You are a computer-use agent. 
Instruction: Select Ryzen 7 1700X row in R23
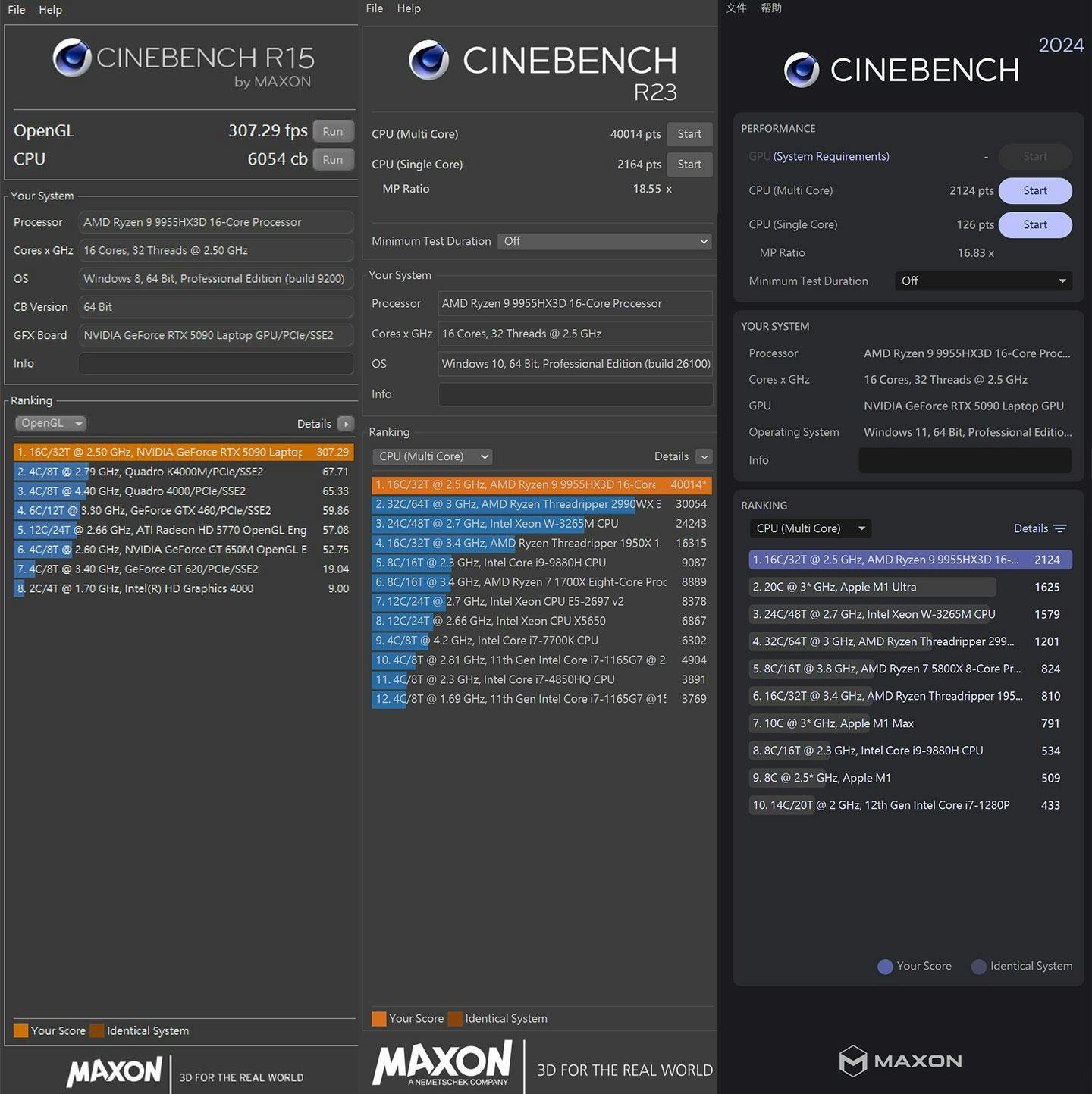pyautogui.click(x=541, y=582)
